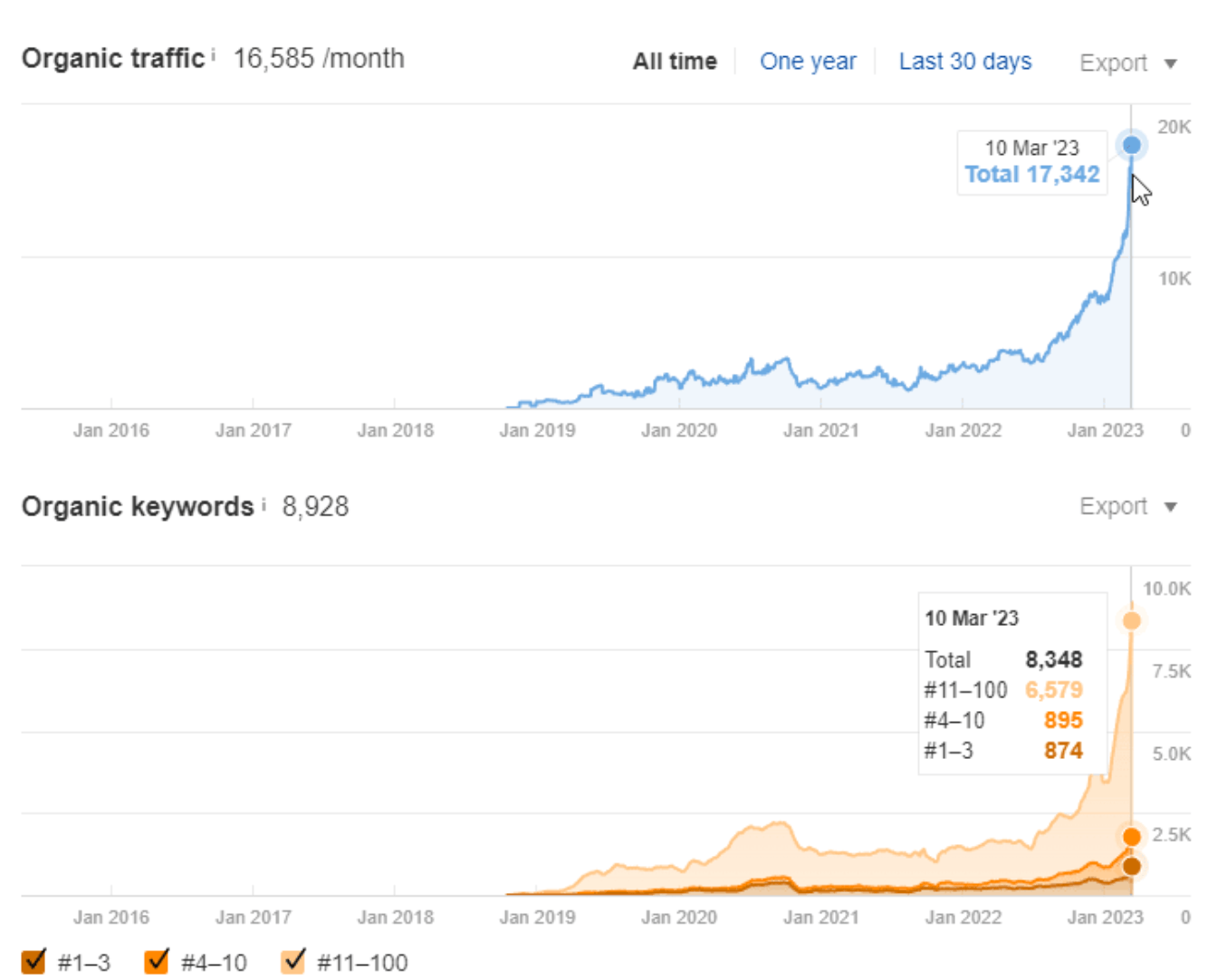Click the info icon beside Organic keywords
Image resolution: width=1208 pixels, height=980 pixels.
[264, 504]
